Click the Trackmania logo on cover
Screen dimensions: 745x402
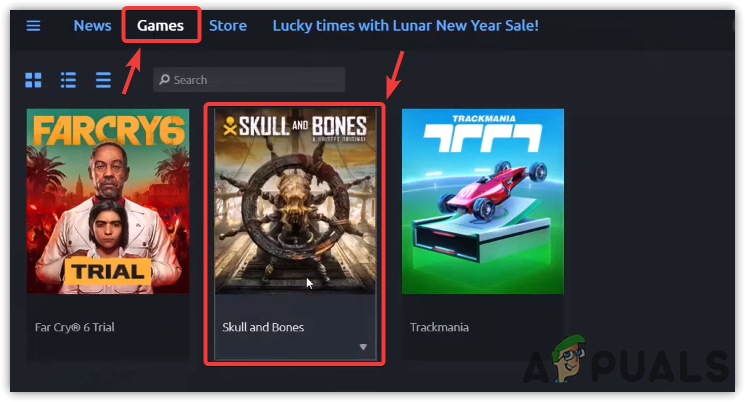[x=483, y=134]
